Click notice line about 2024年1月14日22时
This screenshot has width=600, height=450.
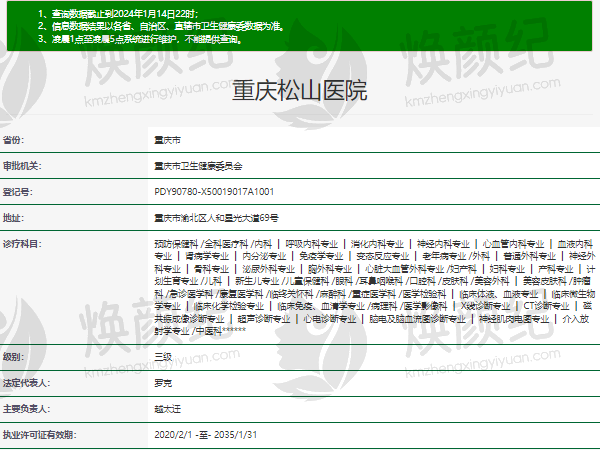[118, 14]
